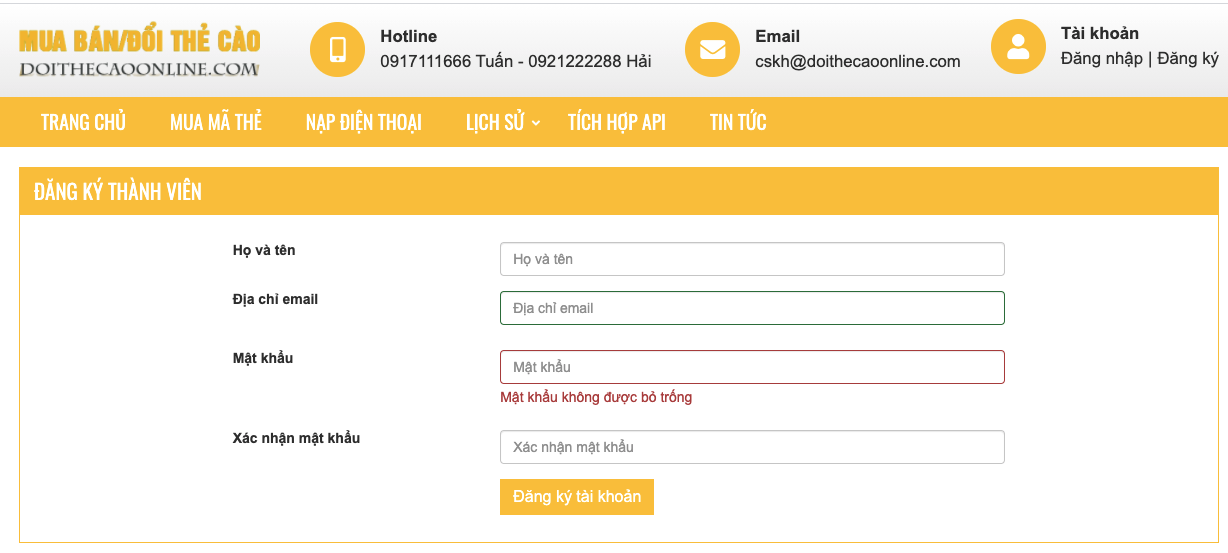Click the hotline phone numbers text
1228x553 pixels.
point(516,61)
